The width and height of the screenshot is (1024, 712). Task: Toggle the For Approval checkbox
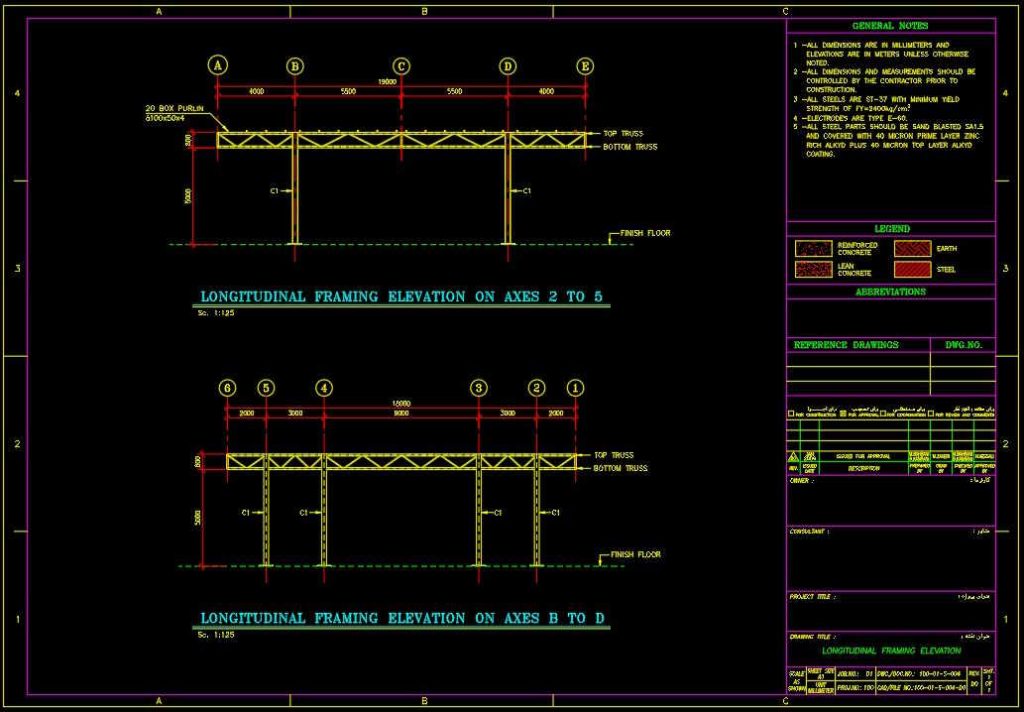tap(842, 413)
